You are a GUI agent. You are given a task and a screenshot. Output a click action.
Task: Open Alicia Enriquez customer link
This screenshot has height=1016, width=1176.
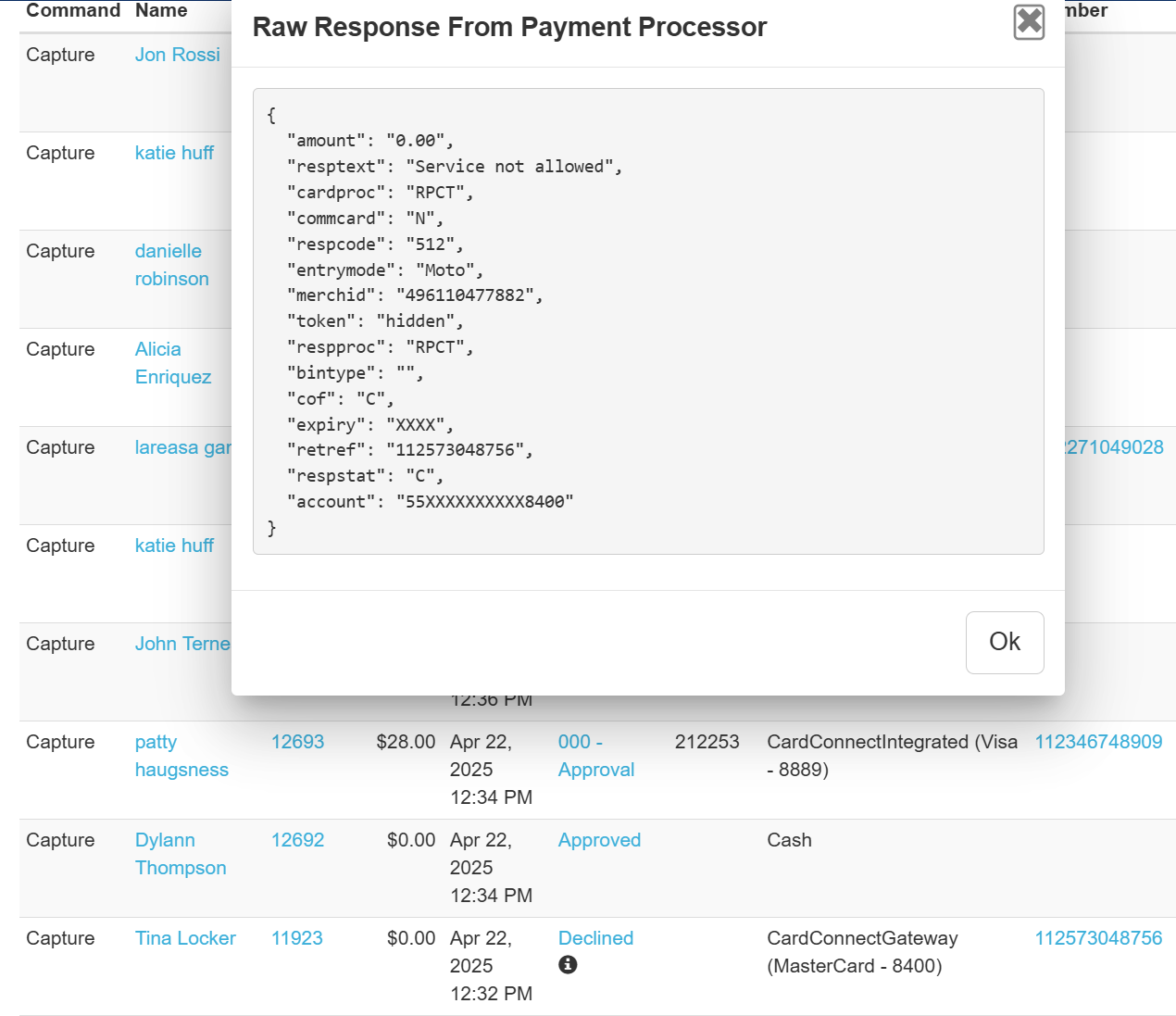pyautogui.click(x=173, y=363)
